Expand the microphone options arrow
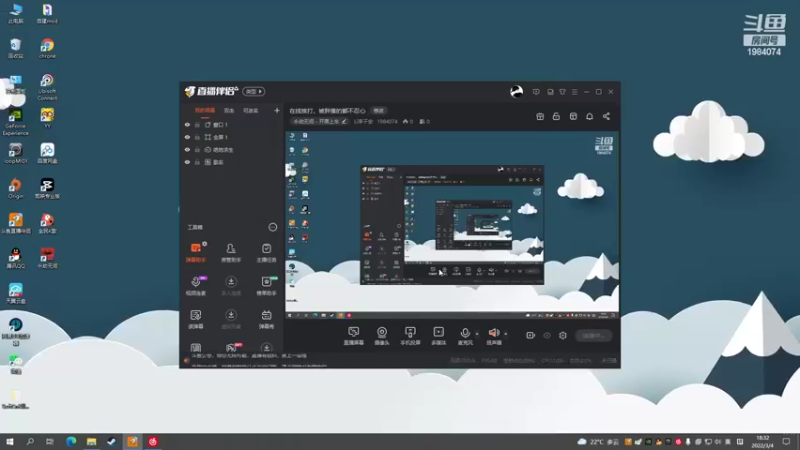This screenshot has height=450, width=800. click(x=477, y=334)
